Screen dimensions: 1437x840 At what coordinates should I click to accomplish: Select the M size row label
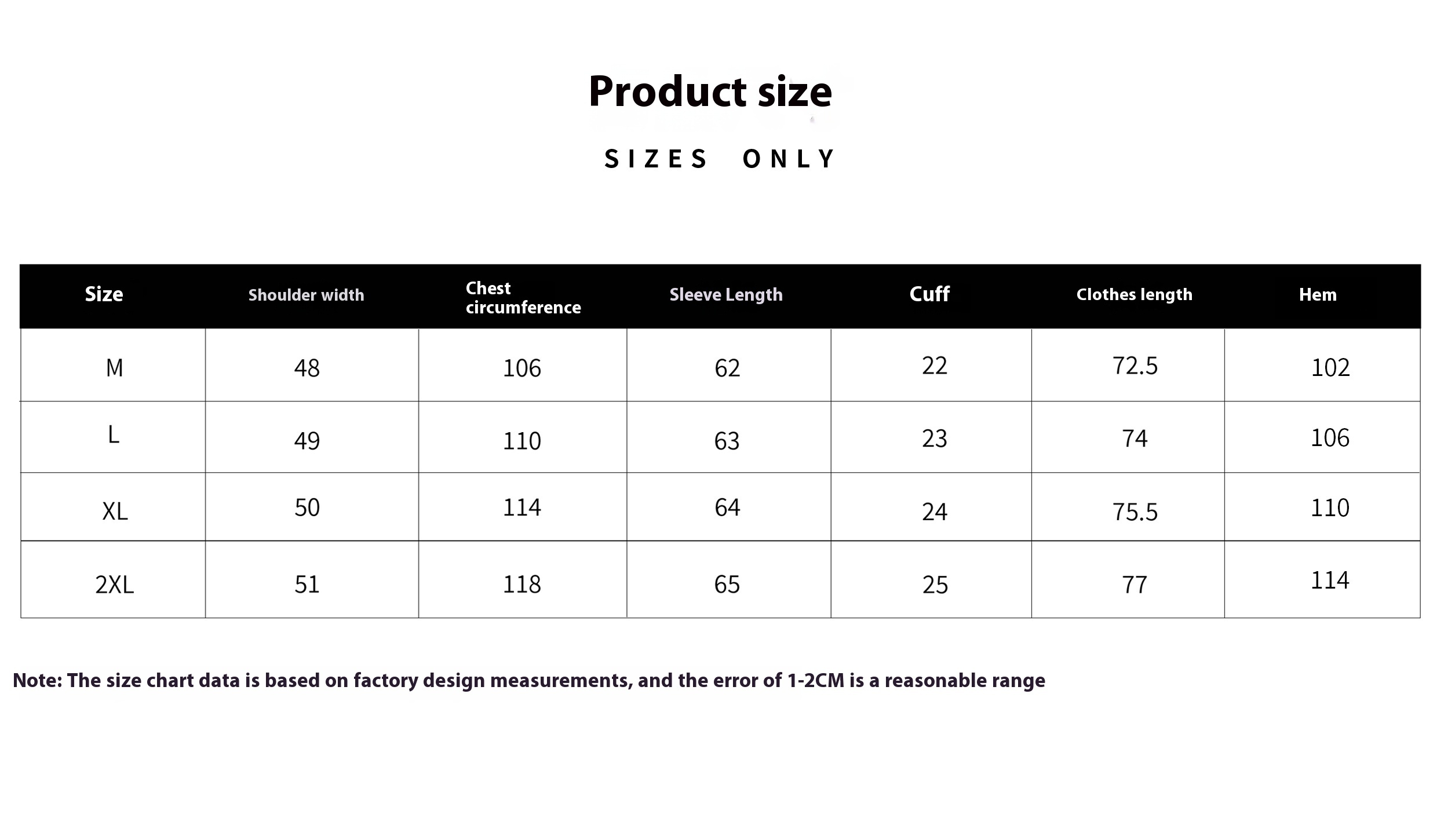click(x=115, y=368)
